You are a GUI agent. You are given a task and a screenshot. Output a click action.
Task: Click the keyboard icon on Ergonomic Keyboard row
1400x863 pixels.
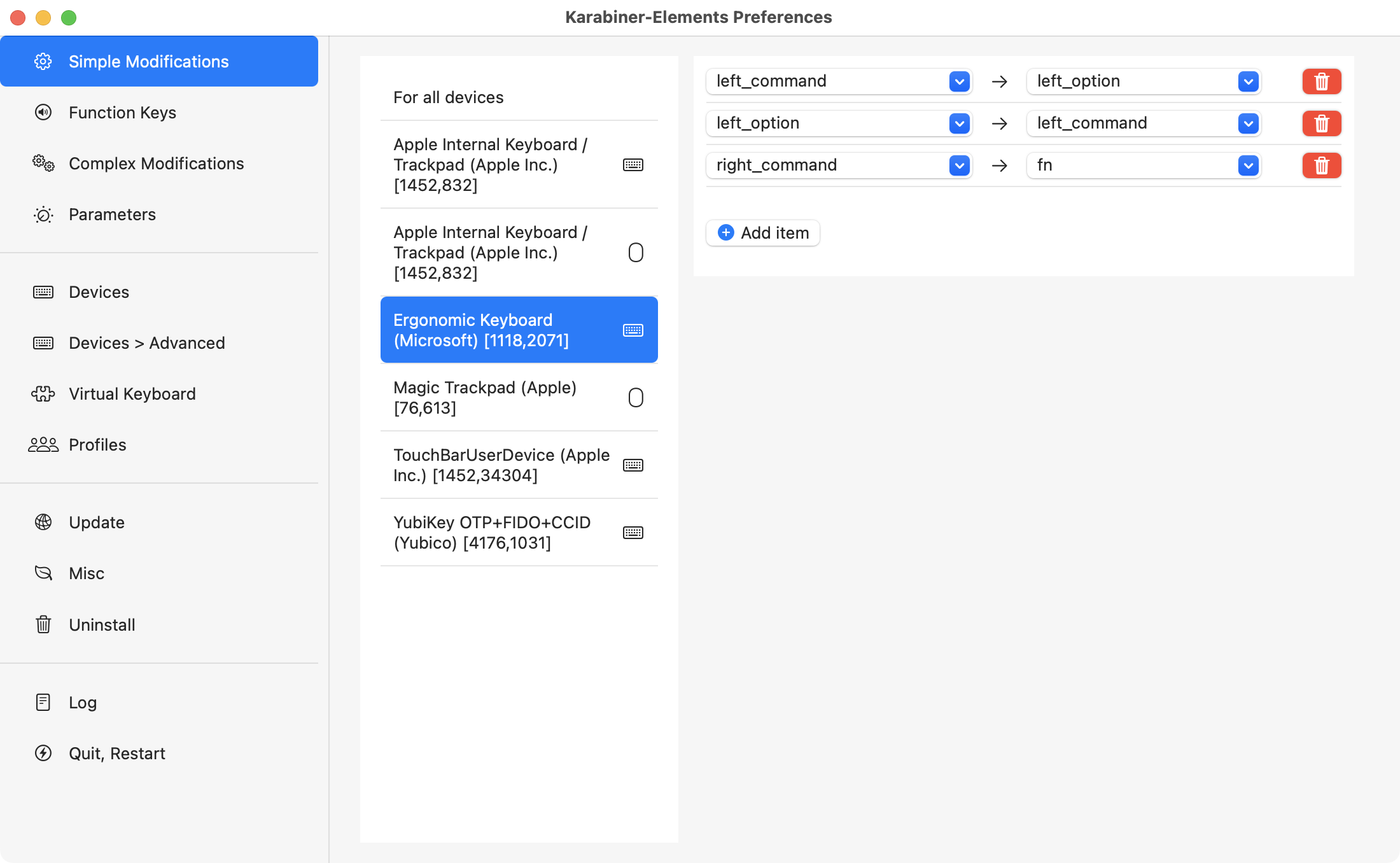pyautogui.click(x=633, y=330)
